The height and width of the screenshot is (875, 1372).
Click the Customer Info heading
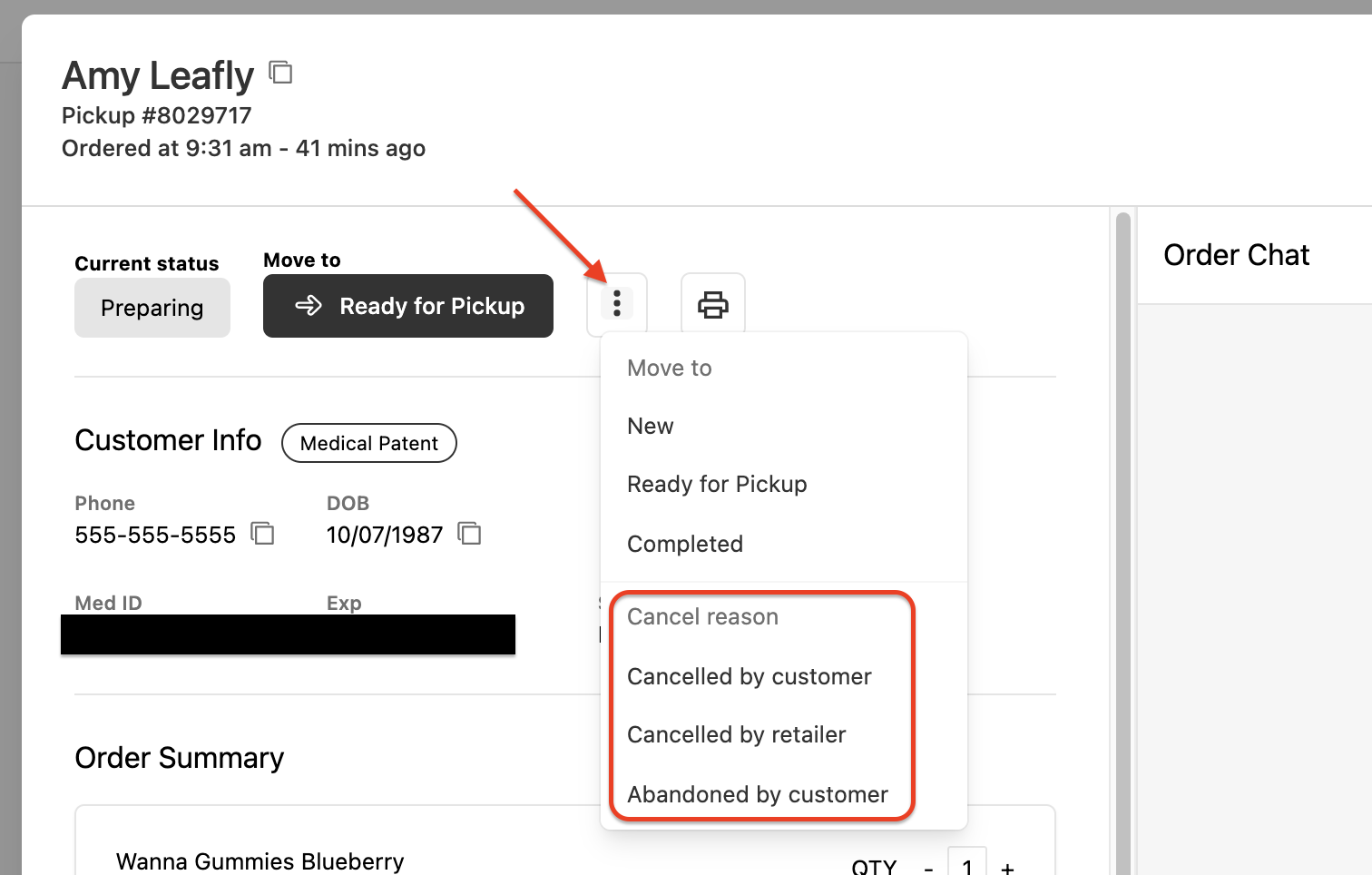coord(168,440)
